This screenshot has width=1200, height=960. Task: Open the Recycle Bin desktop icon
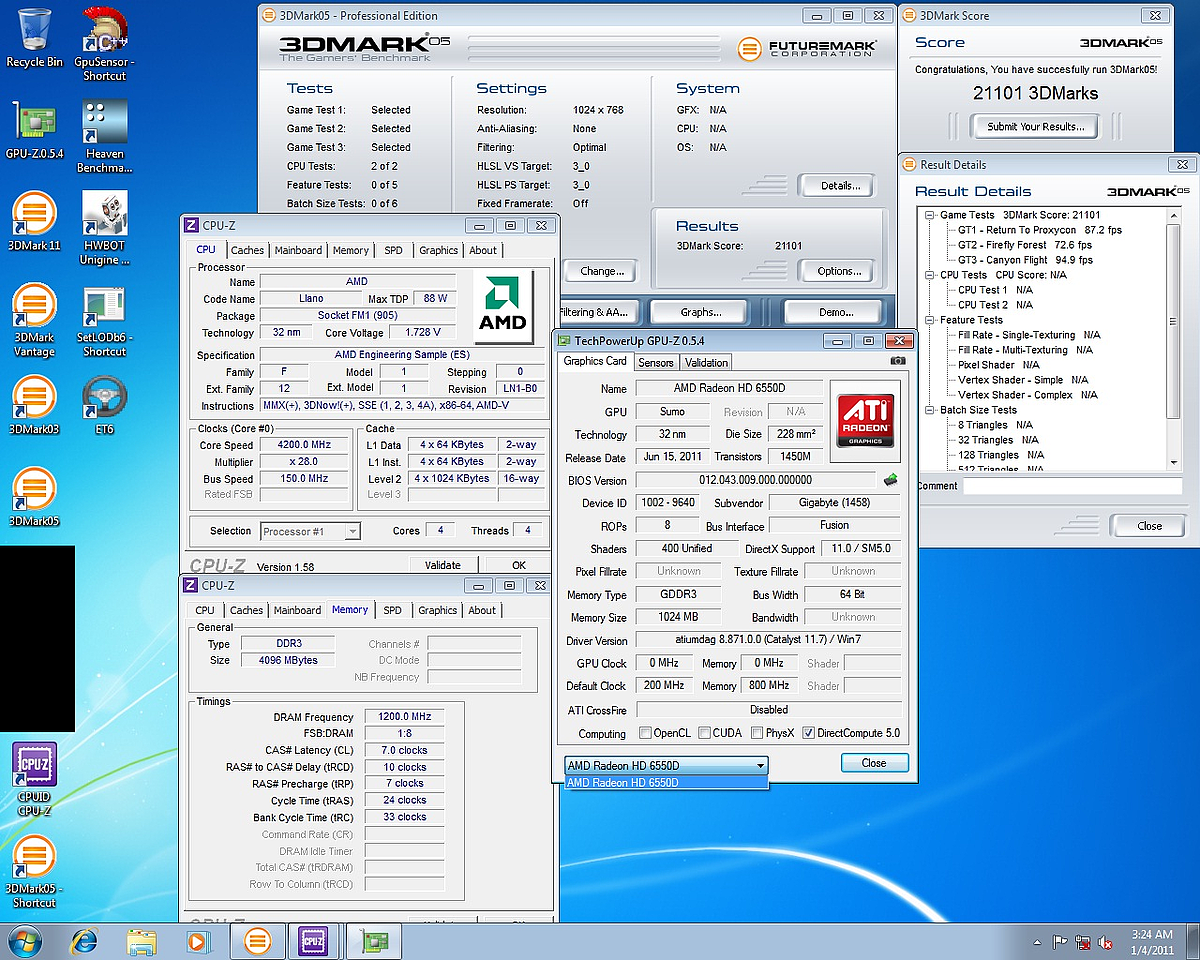(34, 38)
